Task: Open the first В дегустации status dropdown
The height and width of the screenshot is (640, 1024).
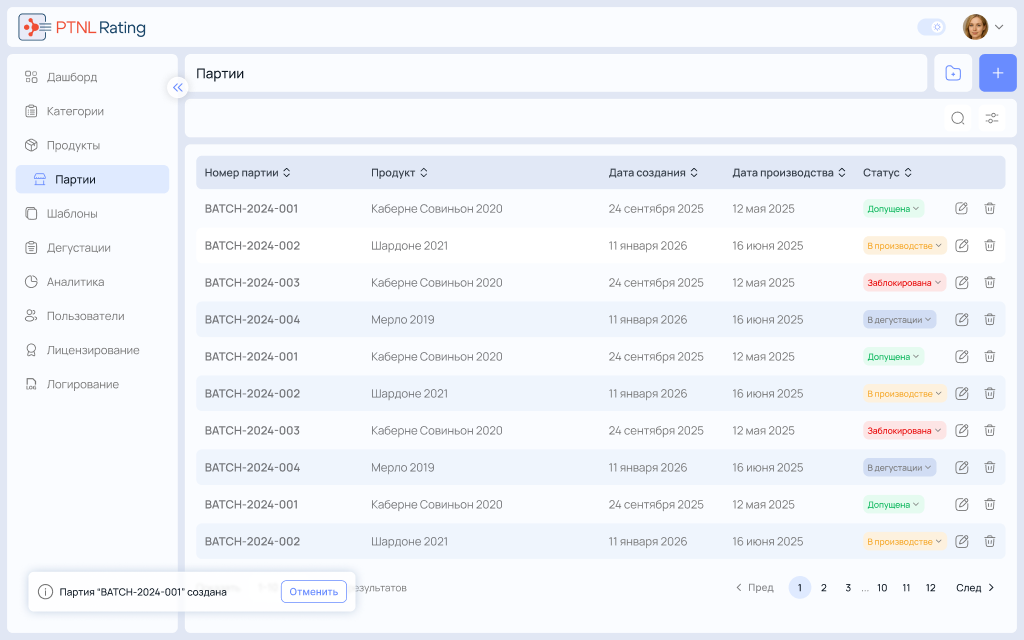Action: (x=899, y=319)
